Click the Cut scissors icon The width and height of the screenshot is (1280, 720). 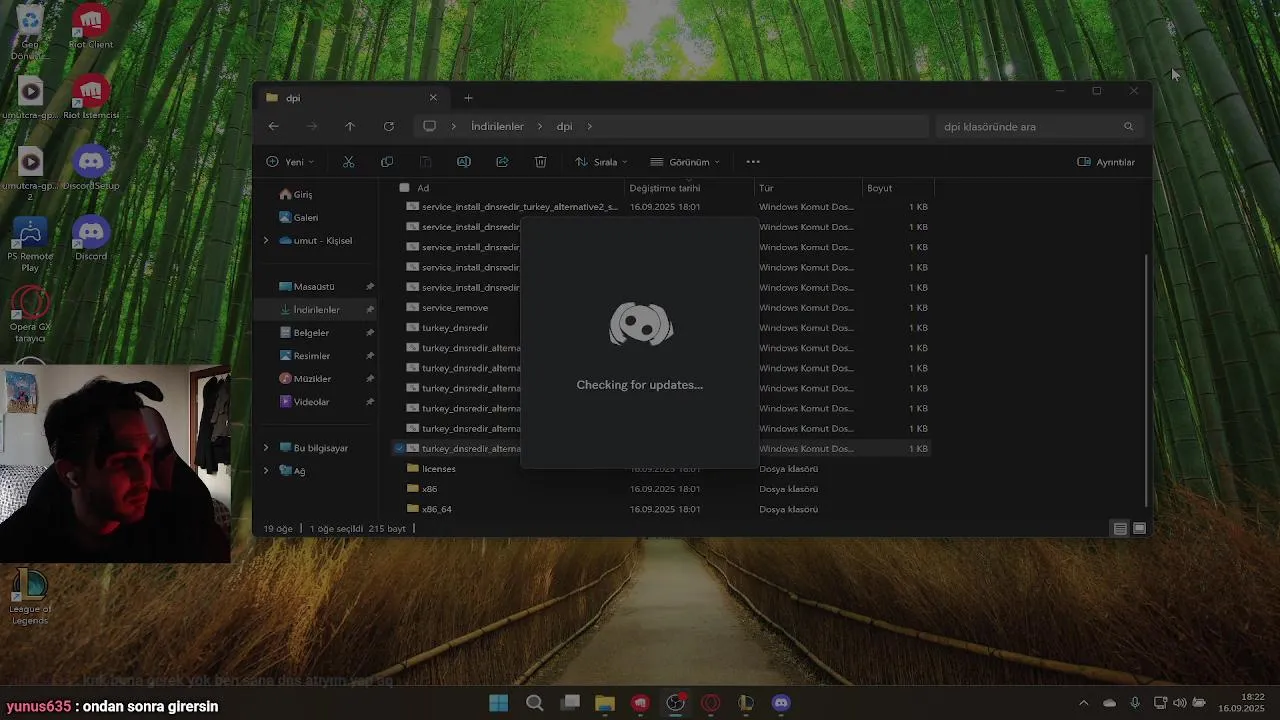pos(348,162)
